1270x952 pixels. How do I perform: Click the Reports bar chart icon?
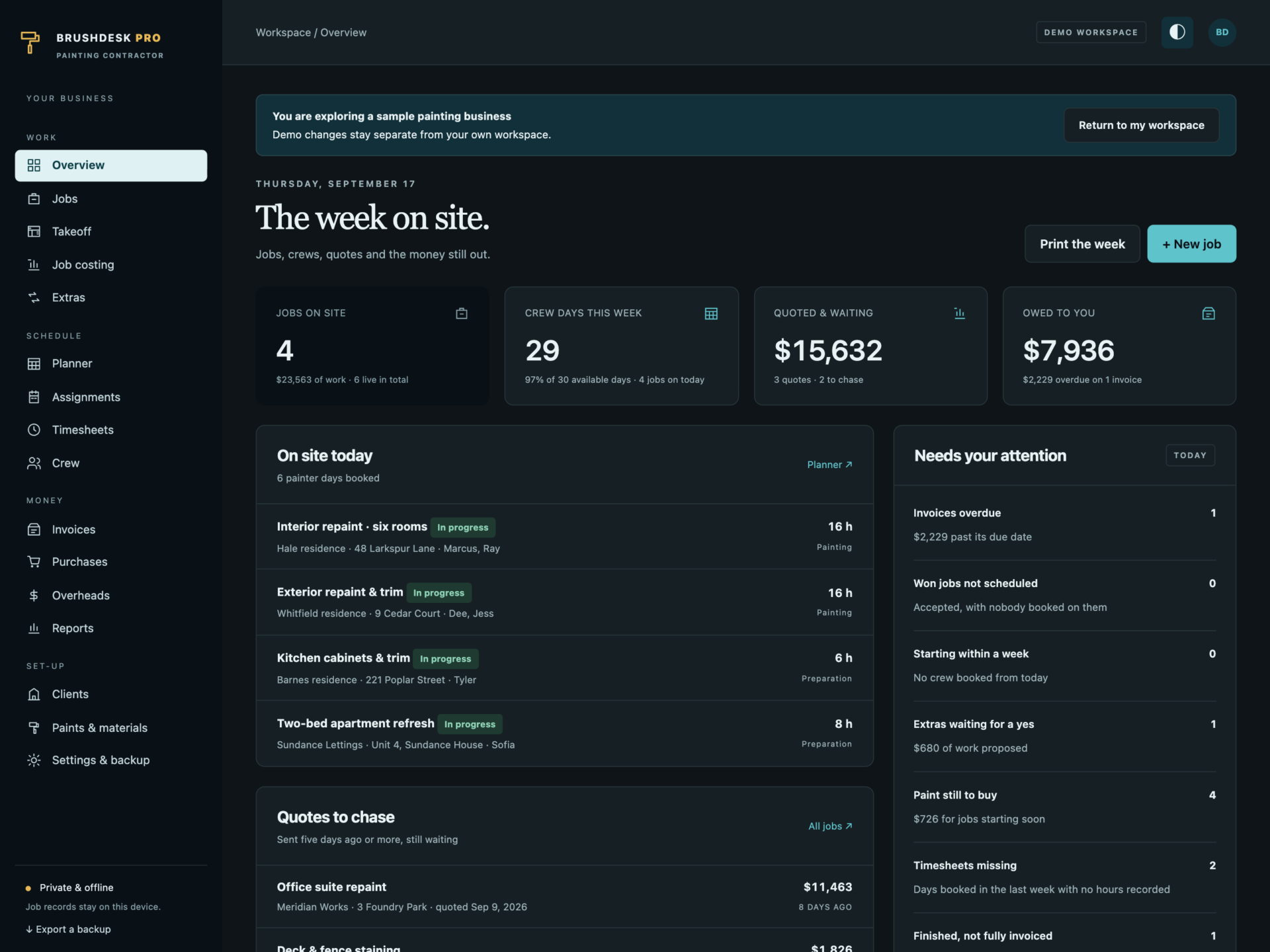pyautogui.click(x=34, y=628)
